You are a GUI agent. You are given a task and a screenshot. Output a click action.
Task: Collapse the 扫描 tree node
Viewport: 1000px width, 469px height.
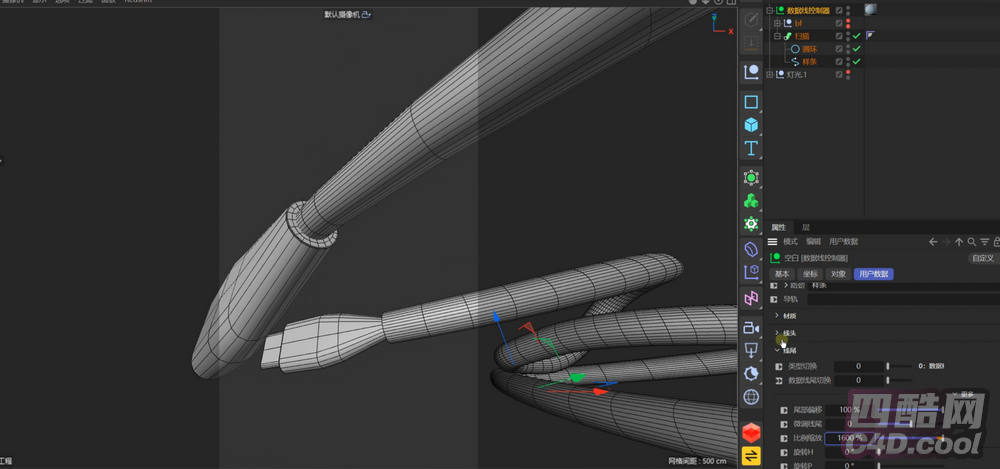tap(776, 36)
